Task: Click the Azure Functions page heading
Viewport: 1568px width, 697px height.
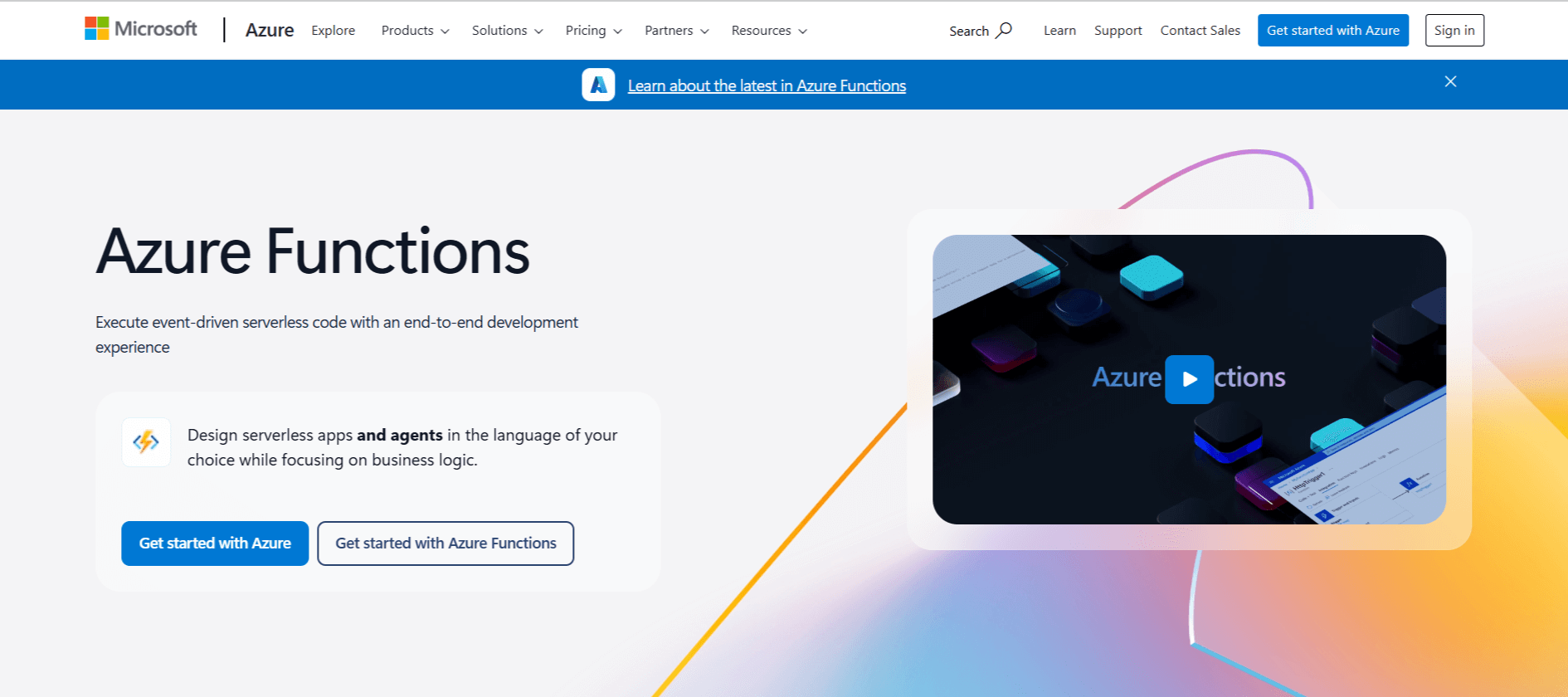Action: click(x=313, y=251)
